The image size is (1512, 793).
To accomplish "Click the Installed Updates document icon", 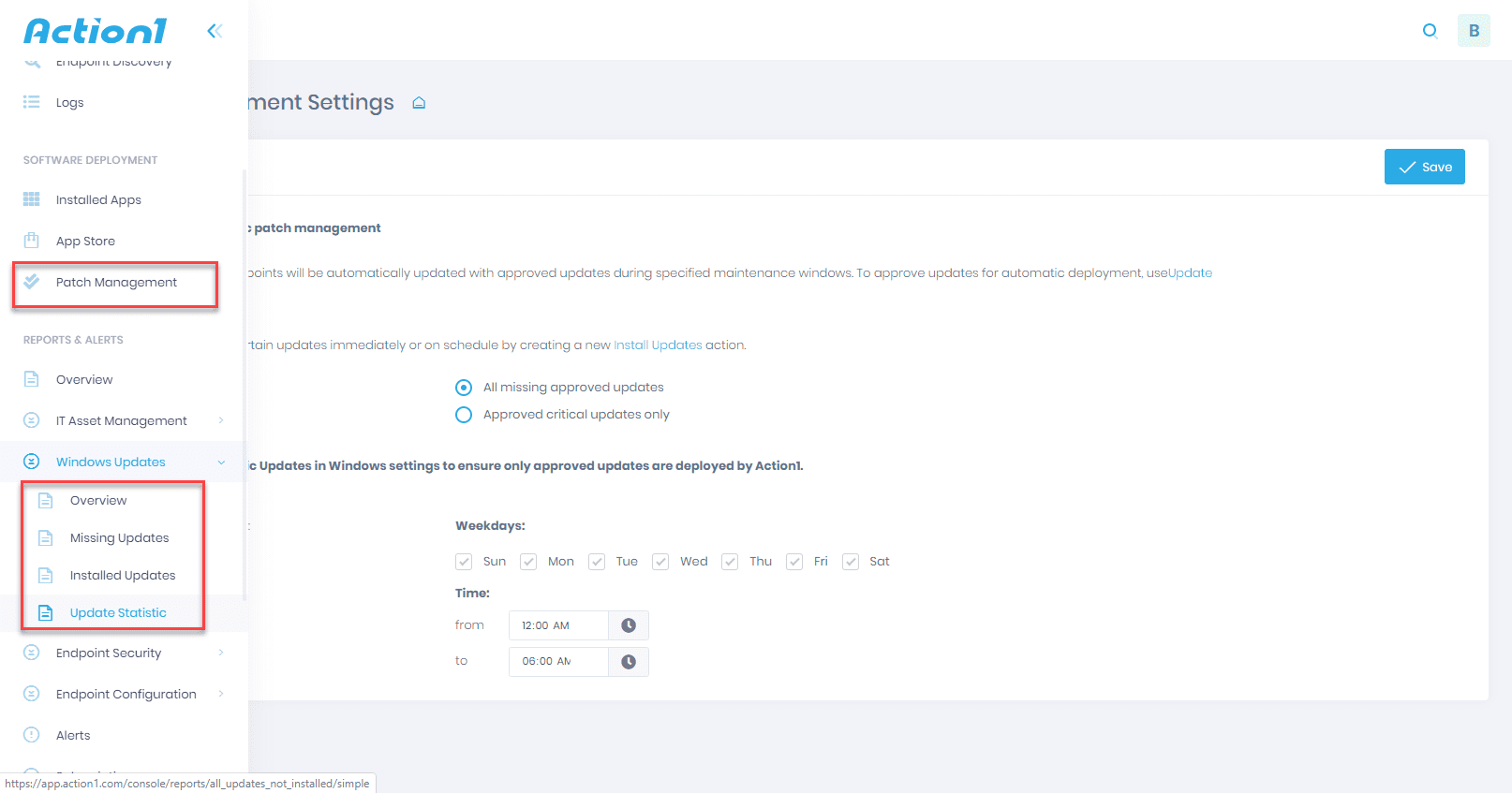I will pos(45,575).
